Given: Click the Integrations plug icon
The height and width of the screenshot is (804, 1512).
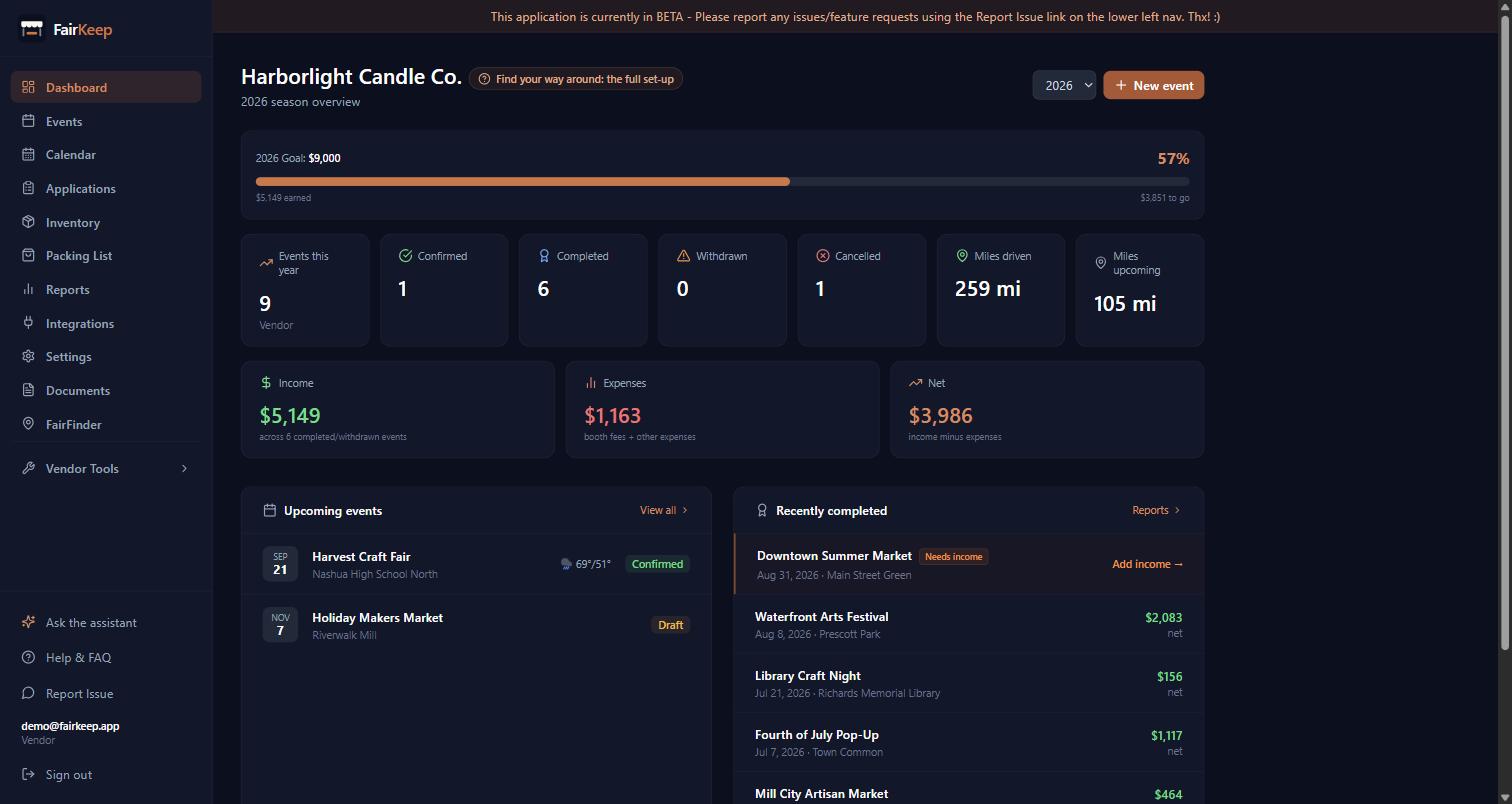Looking at the screenshot, I should click(x=28, y=323).
